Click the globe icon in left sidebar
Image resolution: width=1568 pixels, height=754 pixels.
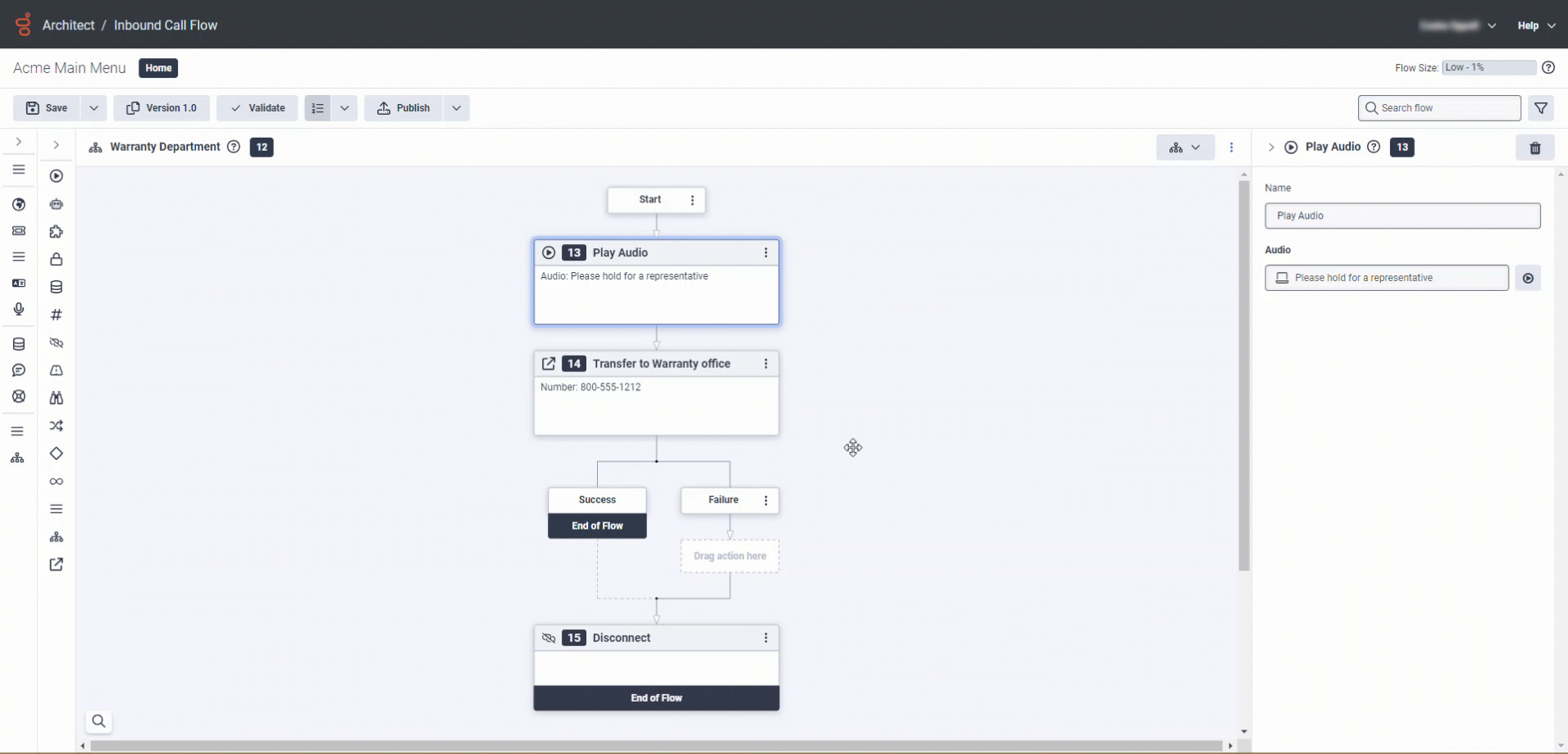point(19,204)
